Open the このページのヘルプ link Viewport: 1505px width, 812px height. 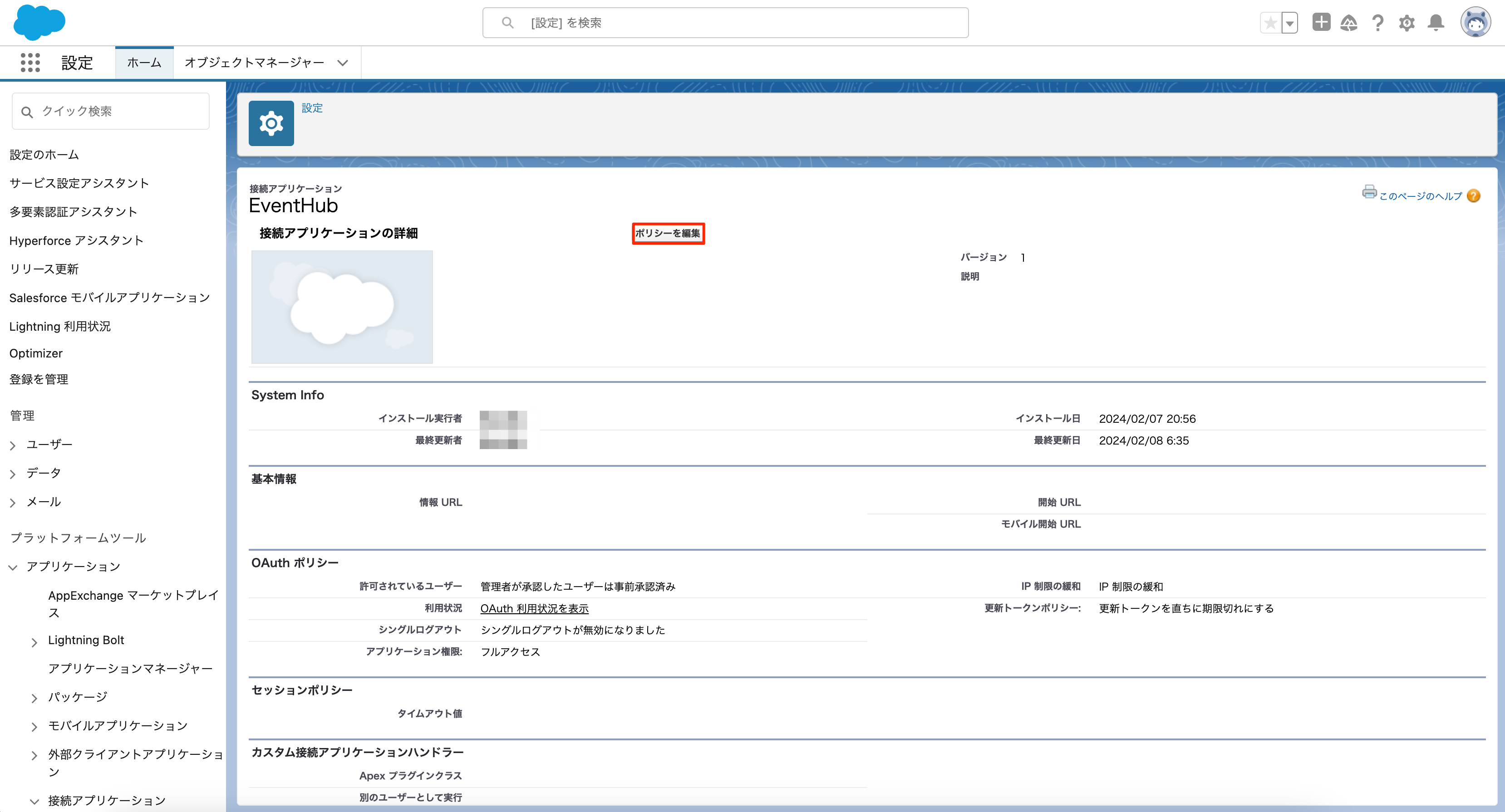[1420, 196]
